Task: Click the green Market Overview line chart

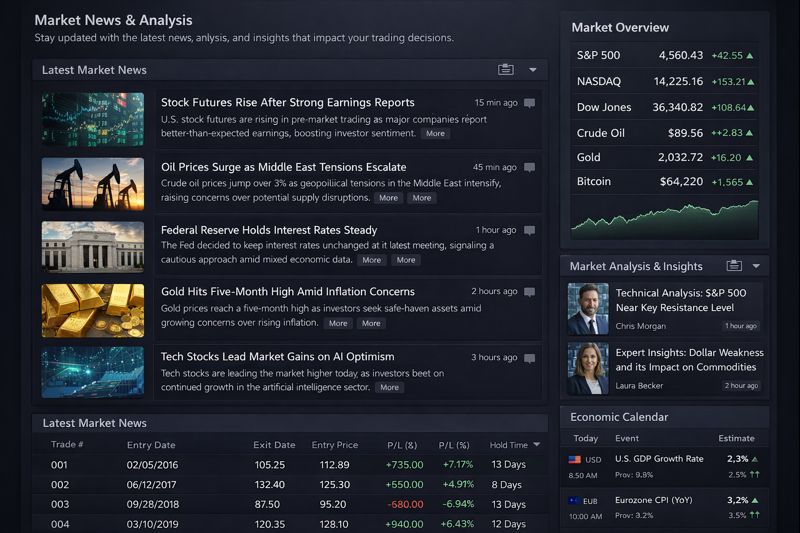Action: pos(664,218)
